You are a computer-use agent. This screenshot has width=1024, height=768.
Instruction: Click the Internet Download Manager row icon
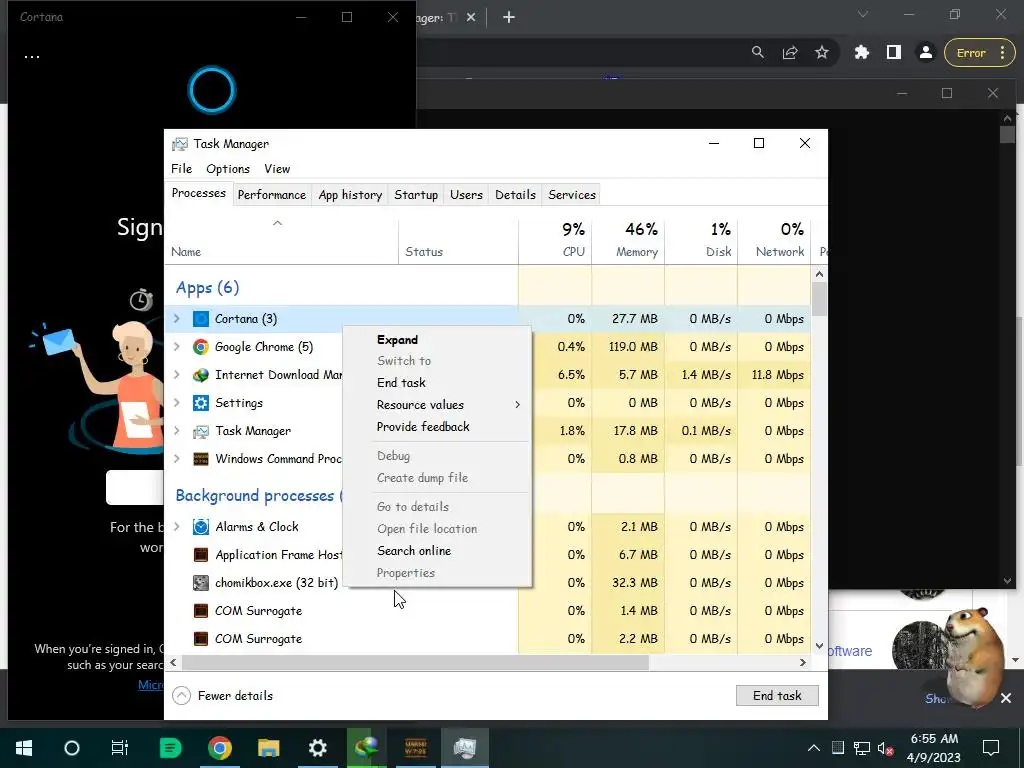point(200,375)
